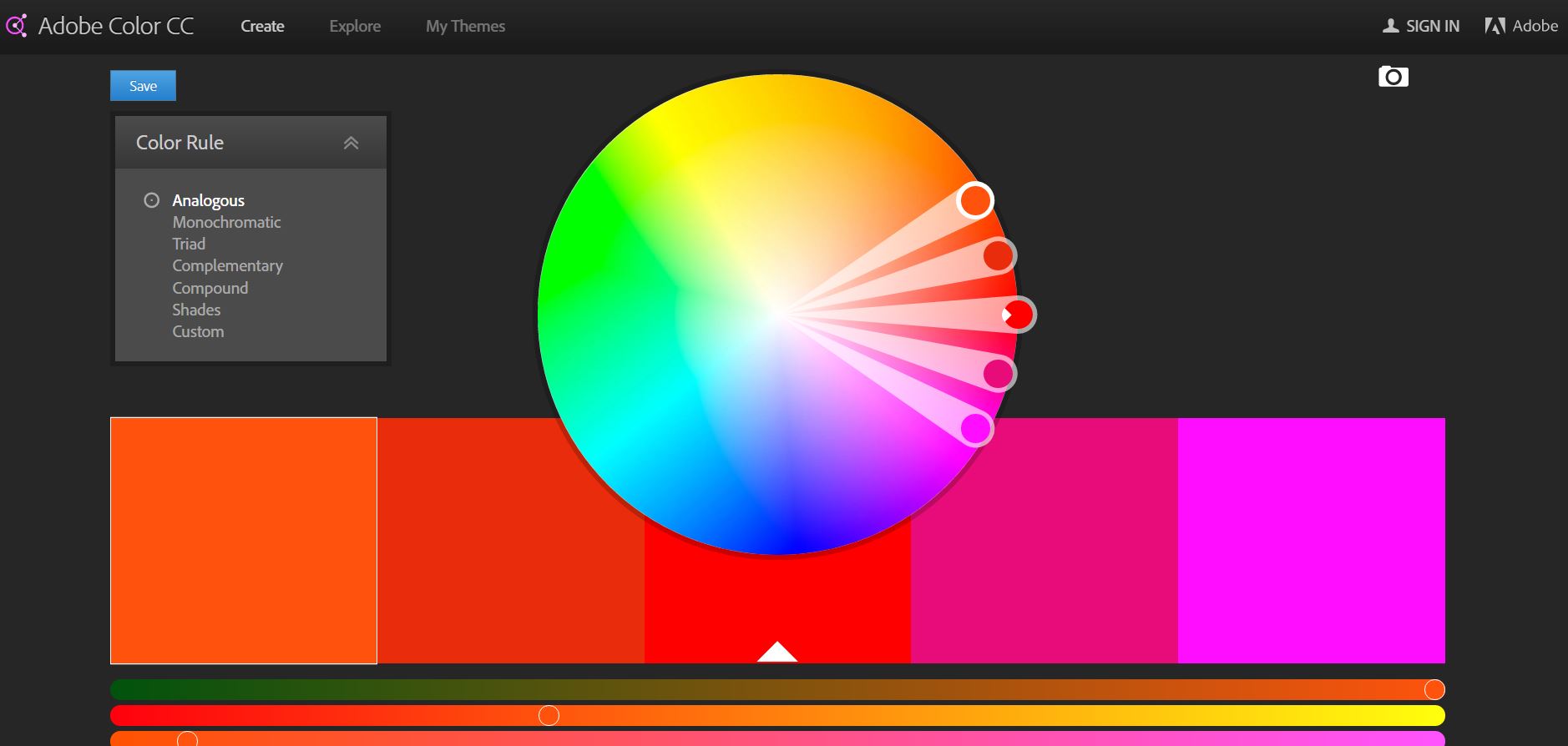Click the Adobe Color CC title
This screenshot has width=1568, height=746.
116,26
